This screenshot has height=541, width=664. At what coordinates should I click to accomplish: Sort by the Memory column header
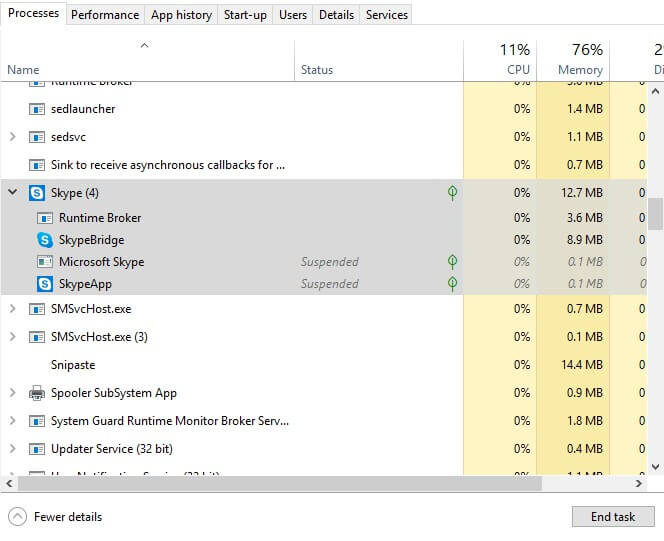(573, 60)
